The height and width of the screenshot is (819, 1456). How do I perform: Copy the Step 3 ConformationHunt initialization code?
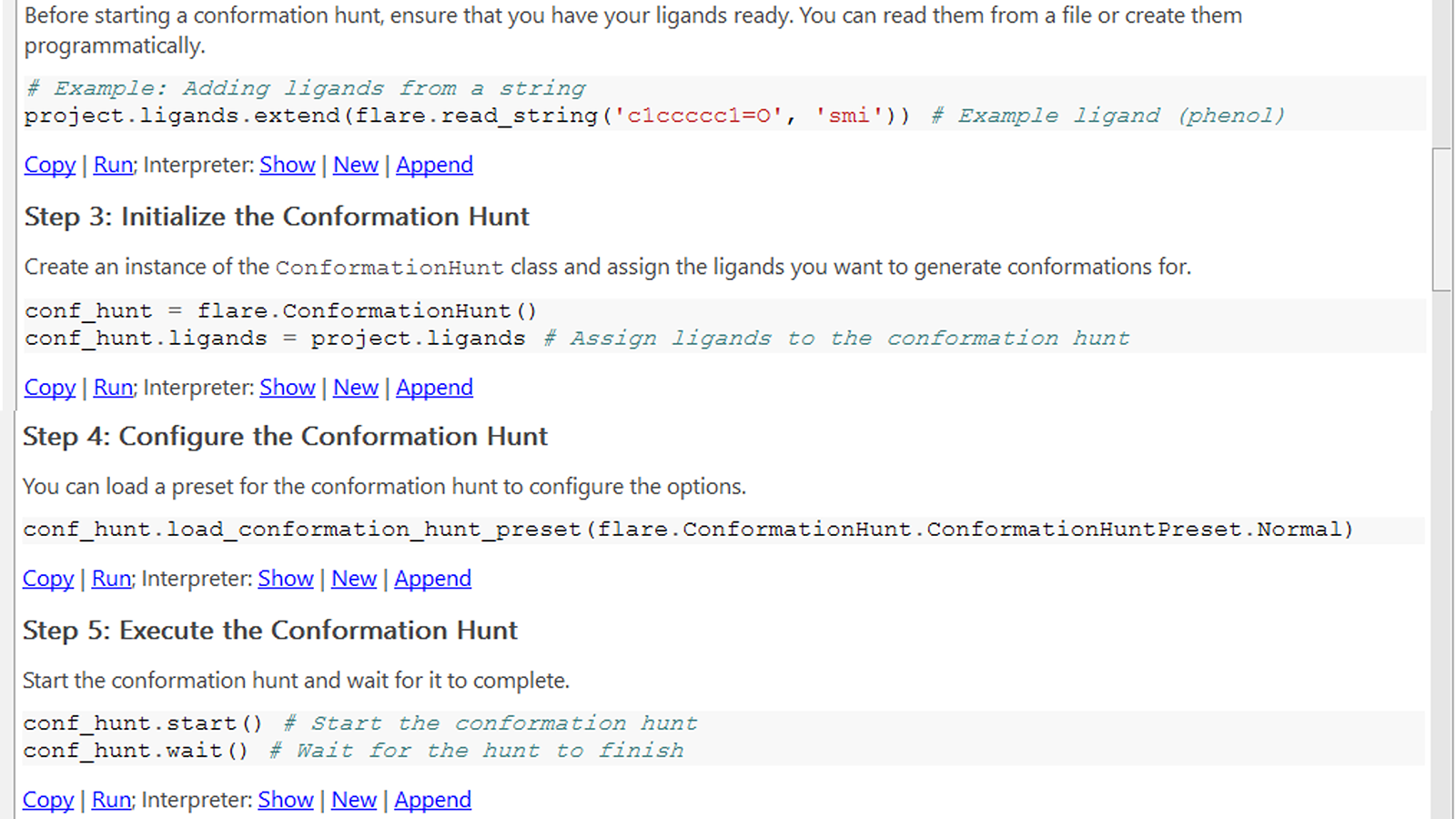50,388
